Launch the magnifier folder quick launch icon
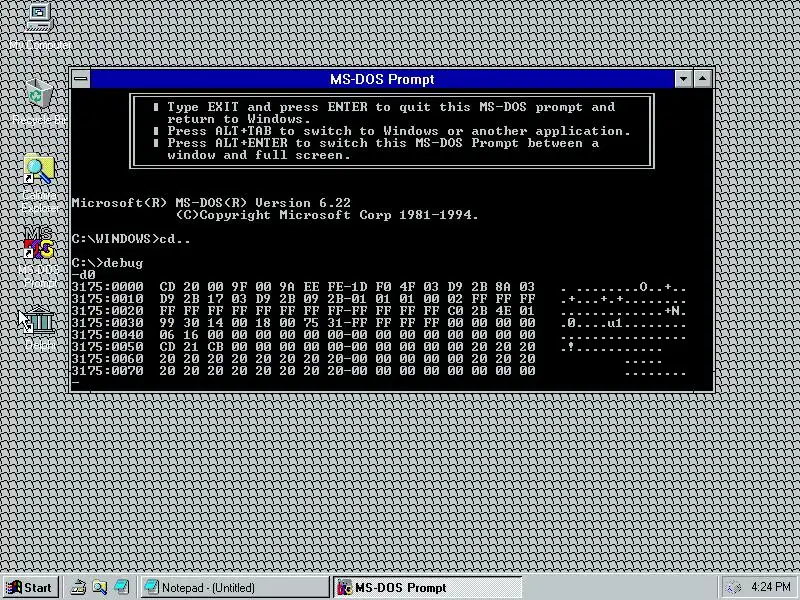The height and width of the screenshot is (600, 800). (x=99, y=587)
